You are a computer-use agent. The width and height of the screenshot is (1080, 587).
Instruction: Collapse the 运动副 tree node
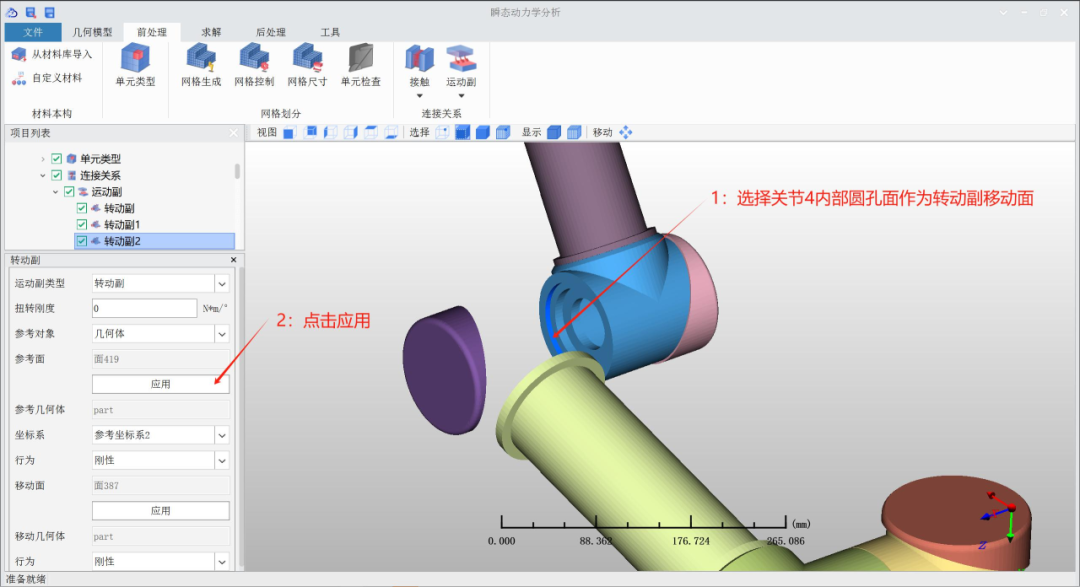tap(55, 192)
